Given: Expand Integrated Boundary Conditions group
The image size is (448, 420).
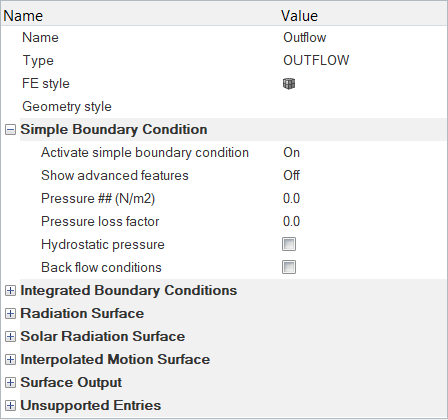Looking at the screenshot, I should coord(10,291).
